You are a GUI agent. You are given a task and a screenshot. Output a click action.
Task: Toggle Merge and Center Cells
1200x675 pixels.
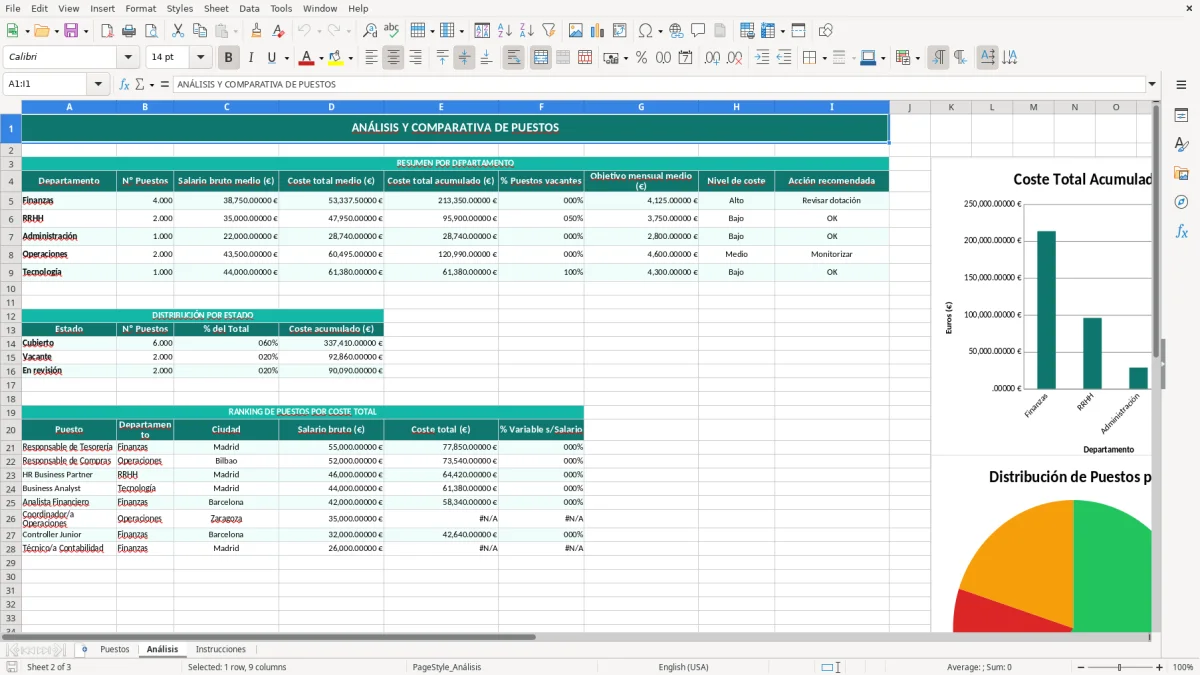541,58
